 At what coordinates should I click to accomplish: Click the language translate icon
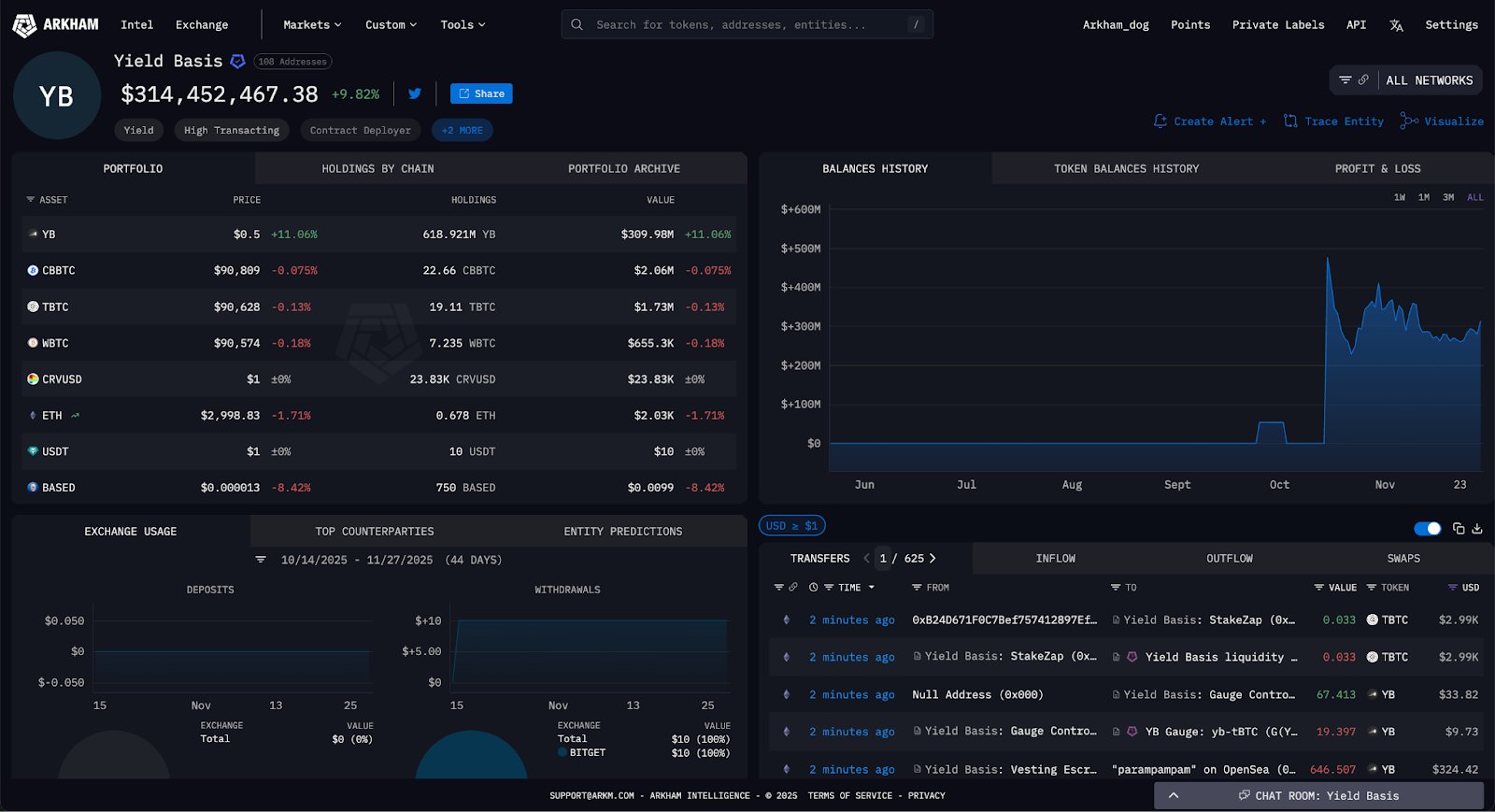point(1396,25)
